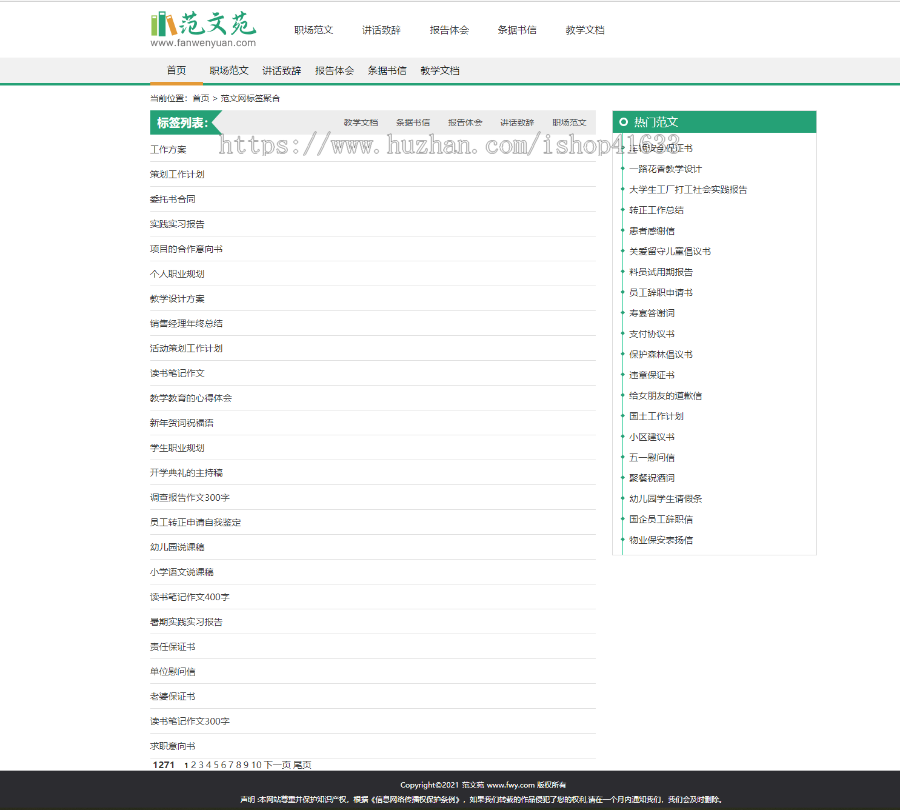
Task: Select 职场范文 in the gray navigation bar
Action: pyautogui.click(x=228, y=71)
